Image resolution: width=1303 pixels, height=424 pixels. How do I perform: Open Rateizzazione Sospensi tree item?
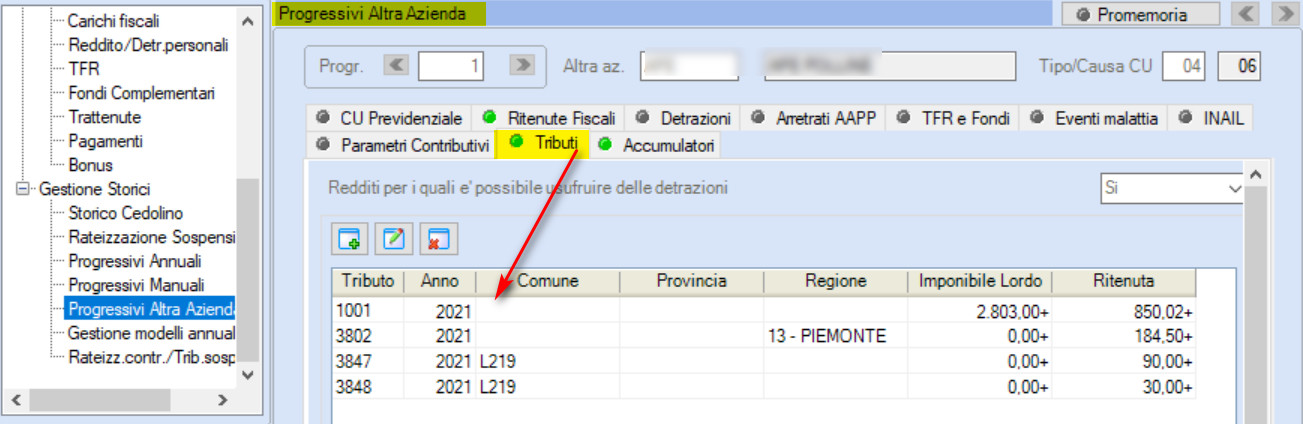[x=151, y=237]
